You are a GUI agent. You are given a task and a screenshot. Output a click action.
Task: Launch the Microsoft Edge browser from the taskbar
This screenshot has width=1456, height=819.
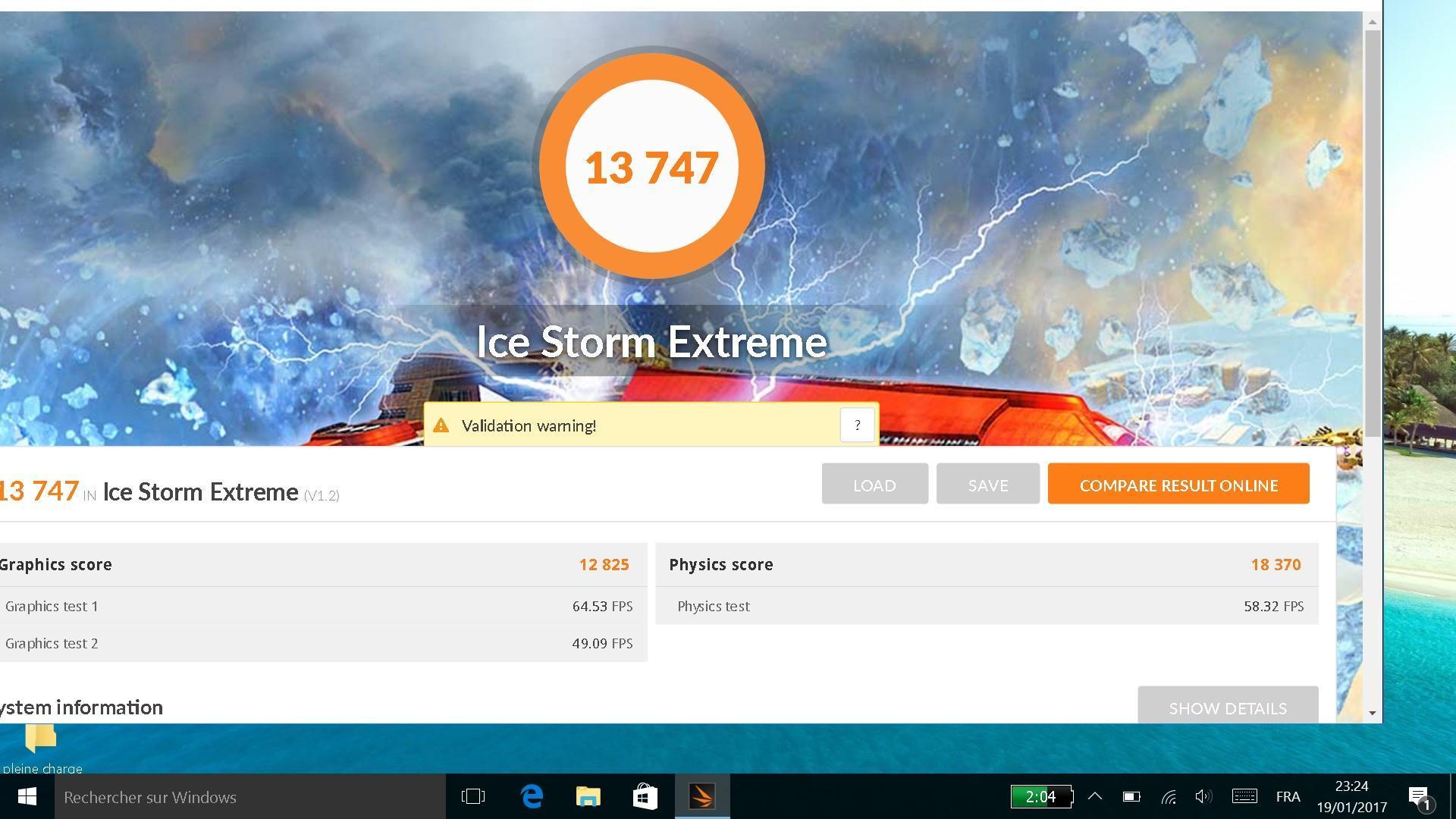532,796
